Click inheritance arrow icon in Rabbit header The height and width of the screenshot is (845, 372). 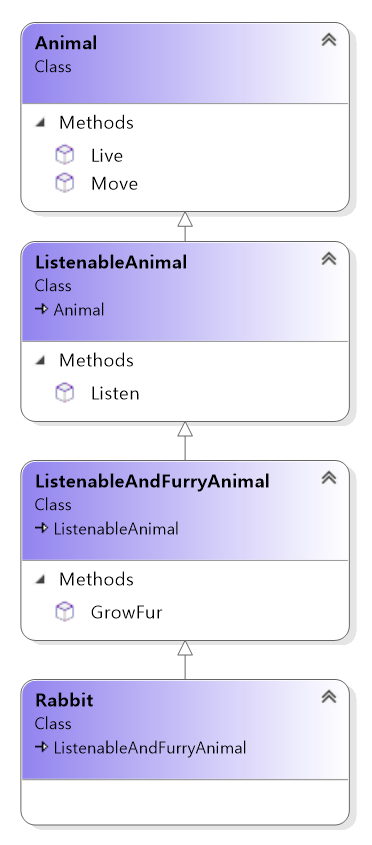click(42, 747)
